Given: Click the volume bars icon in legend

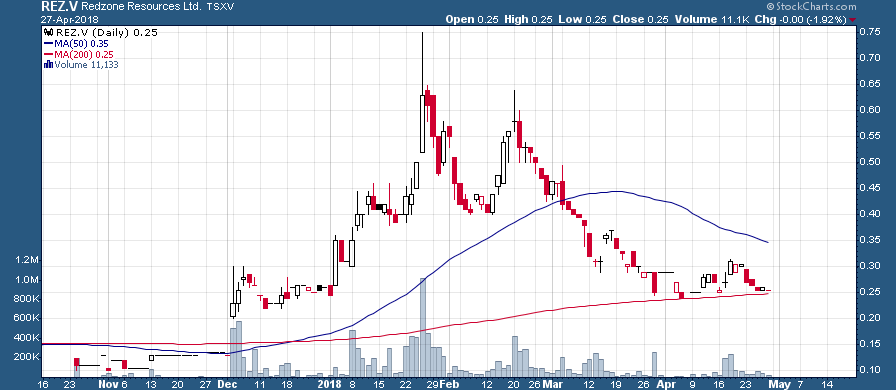Looking at the screenshot, I should tap(49, 65).
